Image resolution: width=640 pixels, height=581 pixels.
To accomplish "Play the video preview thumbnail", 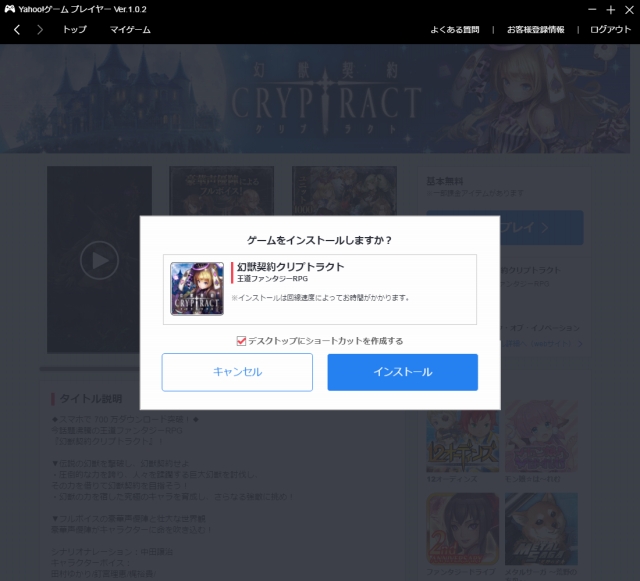I will [x=99, y=260].
